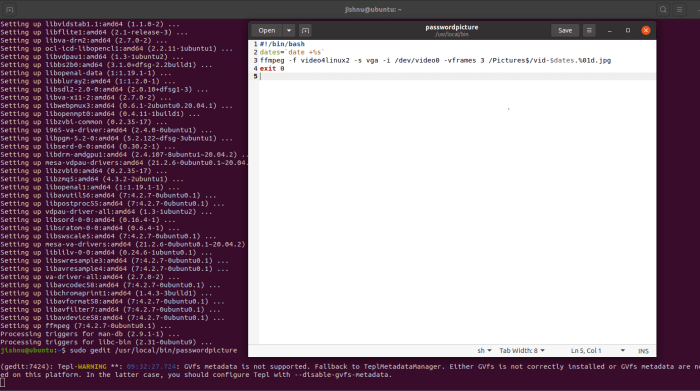700x391 pixels.
Task: Click the terminal cursor block at bottom
Action: (x=3, y=383)
